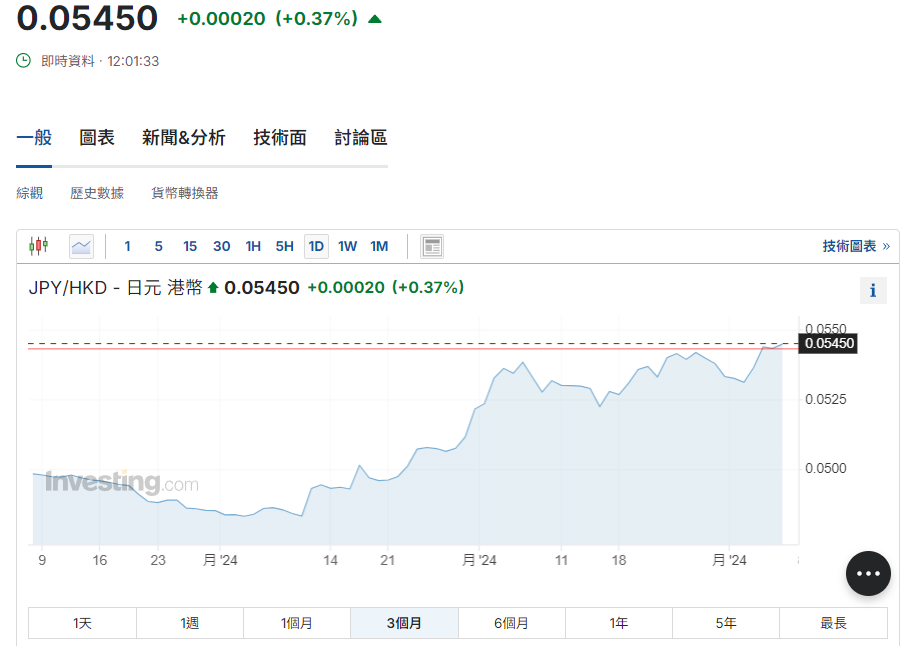The height and width of the screenshot is (646, 906).
Task: Choose the 5-minute interval
Action: point(158,246)
